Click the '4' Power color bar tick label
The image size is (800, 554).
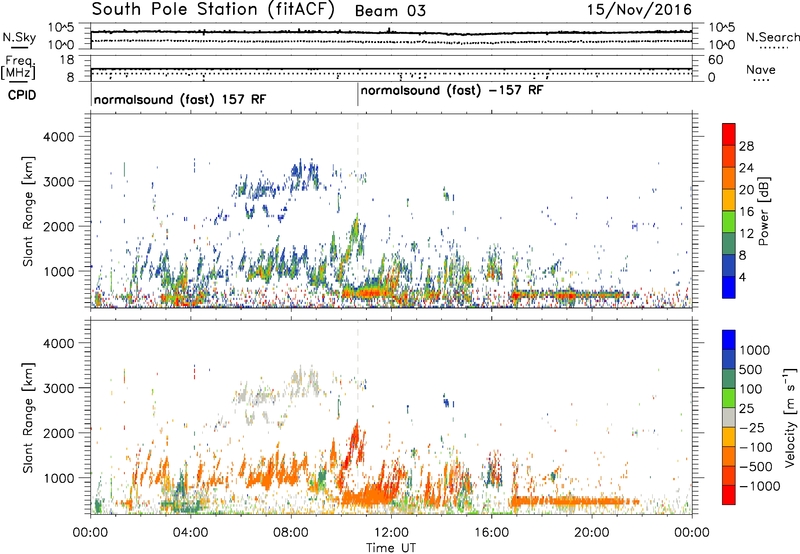coord(743,277)
